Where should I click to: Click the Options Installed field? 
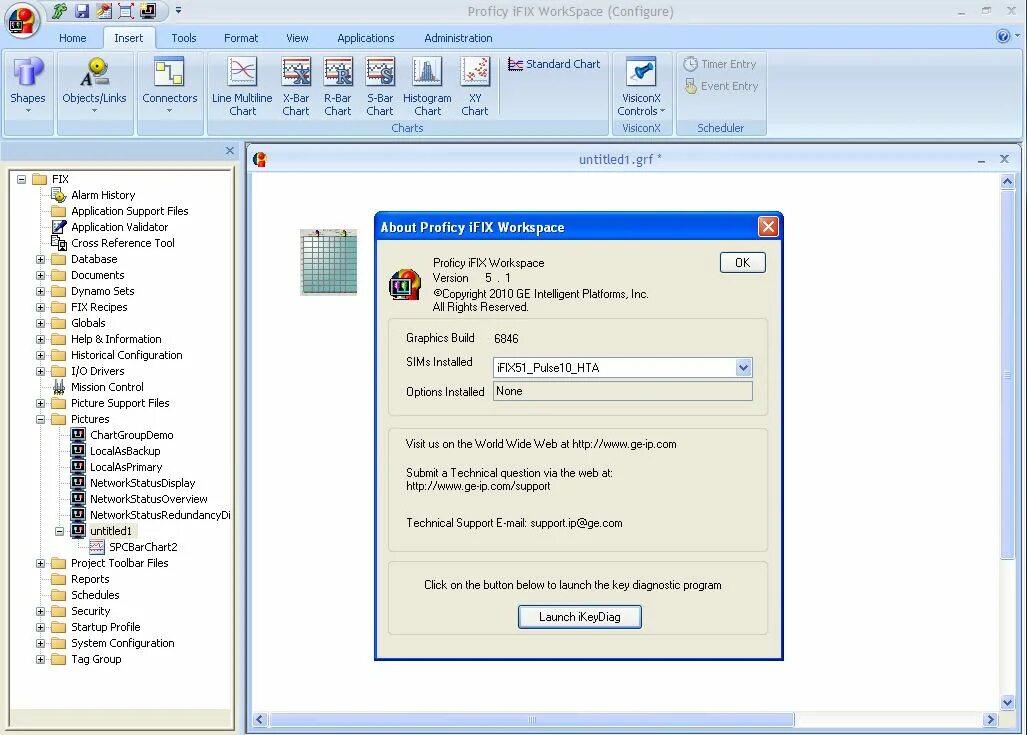[622, 391]
